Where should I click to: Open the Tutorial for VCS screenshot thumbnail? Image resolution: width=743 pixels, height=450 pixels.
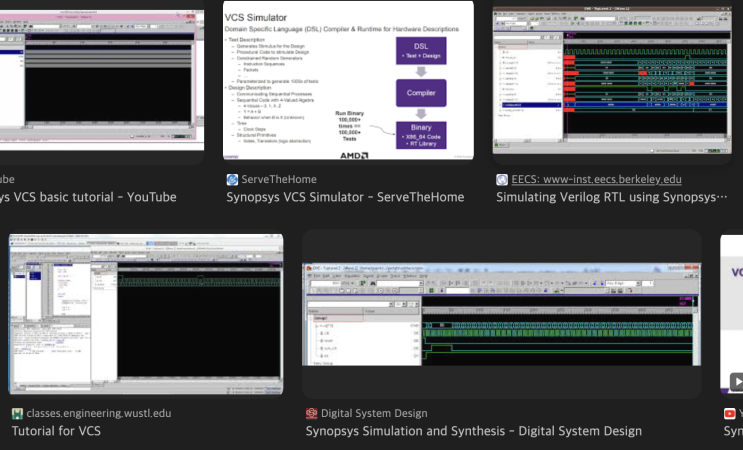[x=146, y=314]
